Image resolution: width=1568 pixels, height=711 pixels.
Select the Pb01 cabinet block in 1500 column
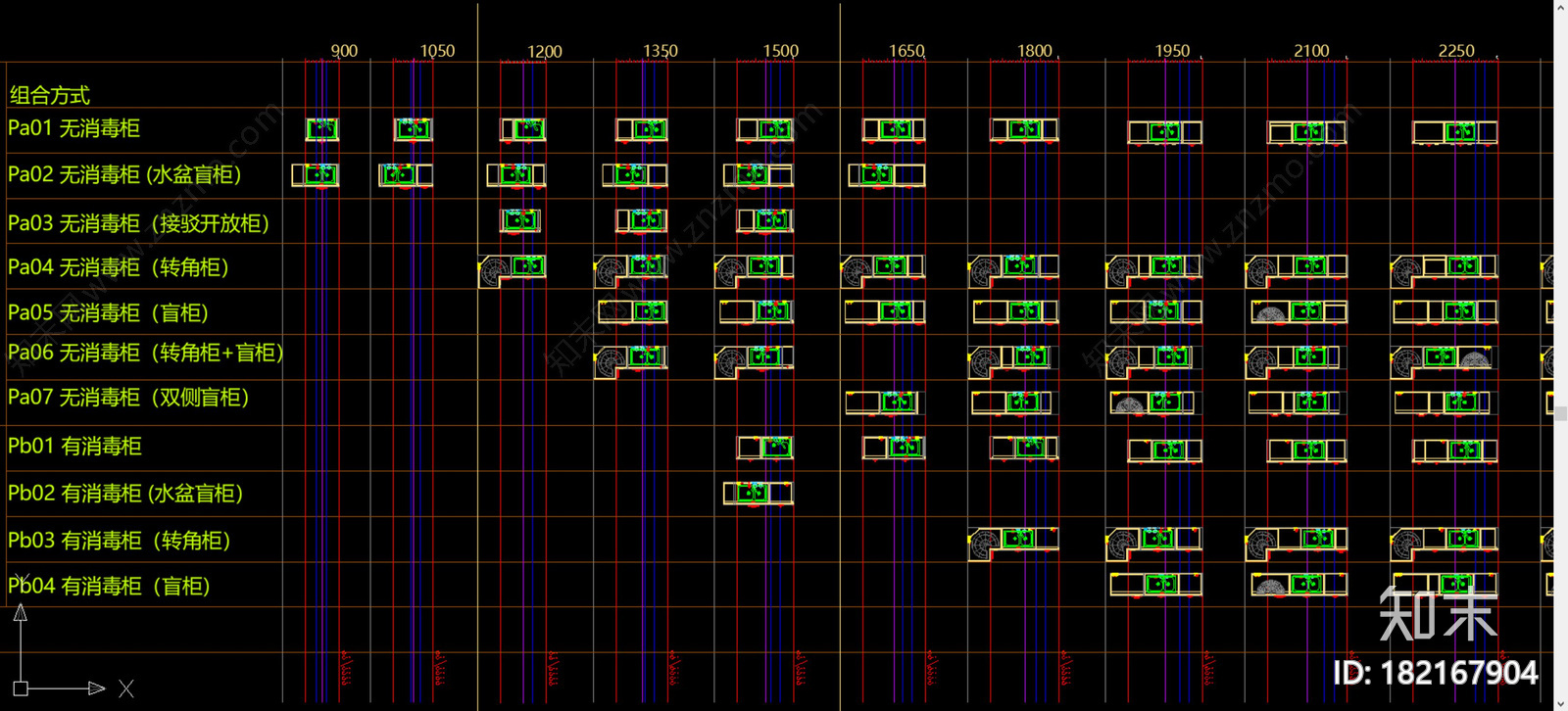click(x=765, y=448)
